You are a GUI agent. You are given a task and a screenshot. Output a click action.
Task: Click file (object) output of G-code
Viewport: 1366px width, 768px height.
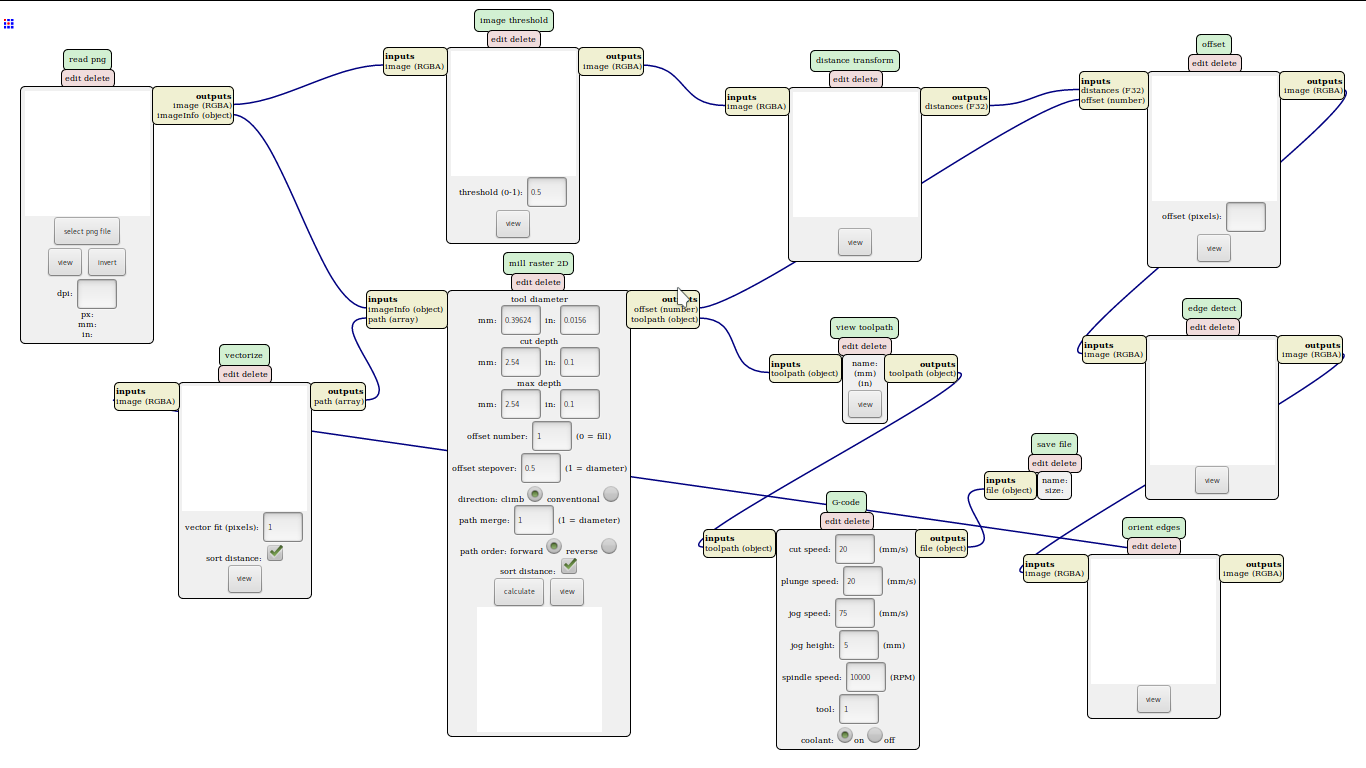(x=942, y=548)
